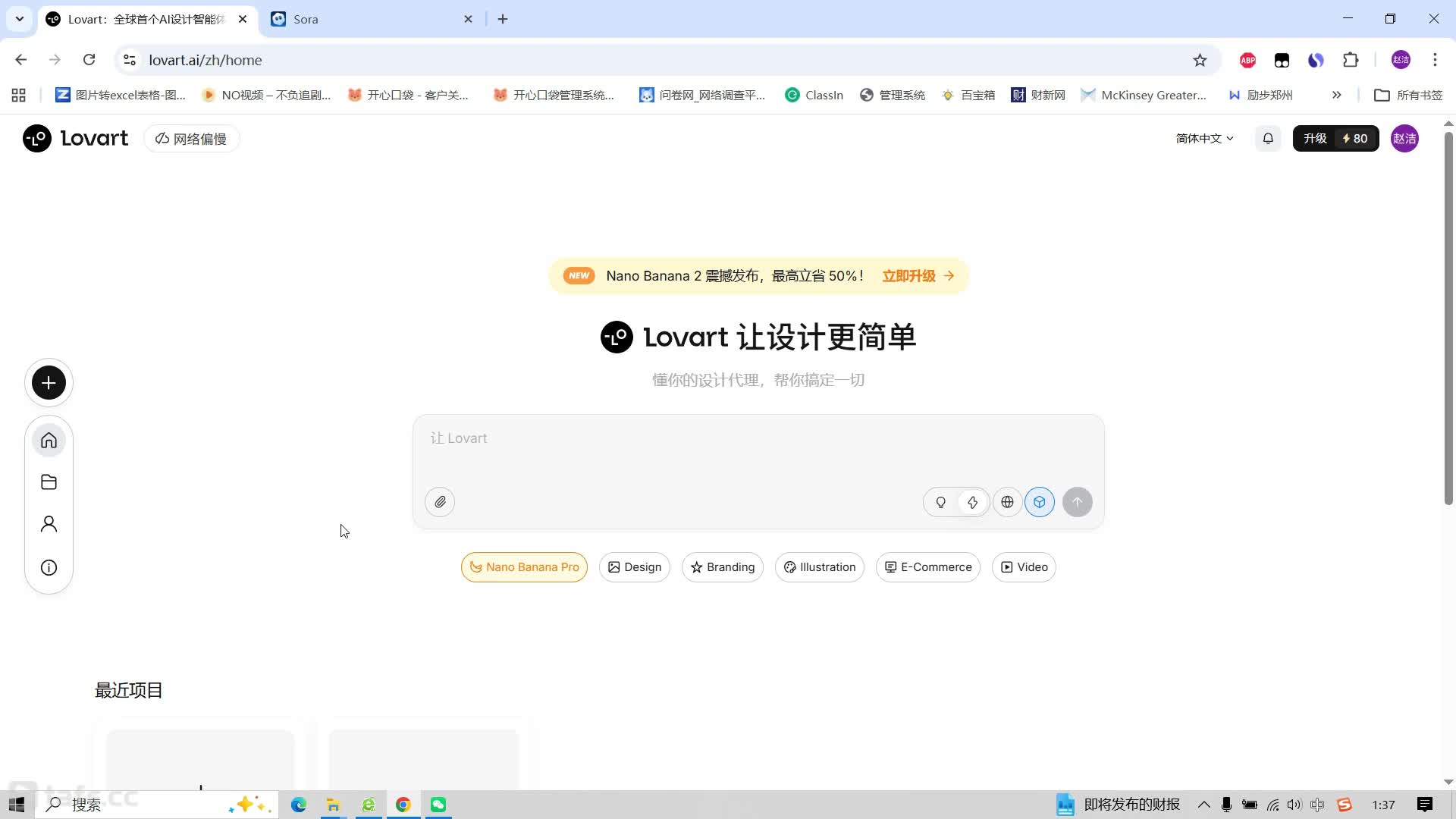Click the Lovart logo in header

(75, 139)
